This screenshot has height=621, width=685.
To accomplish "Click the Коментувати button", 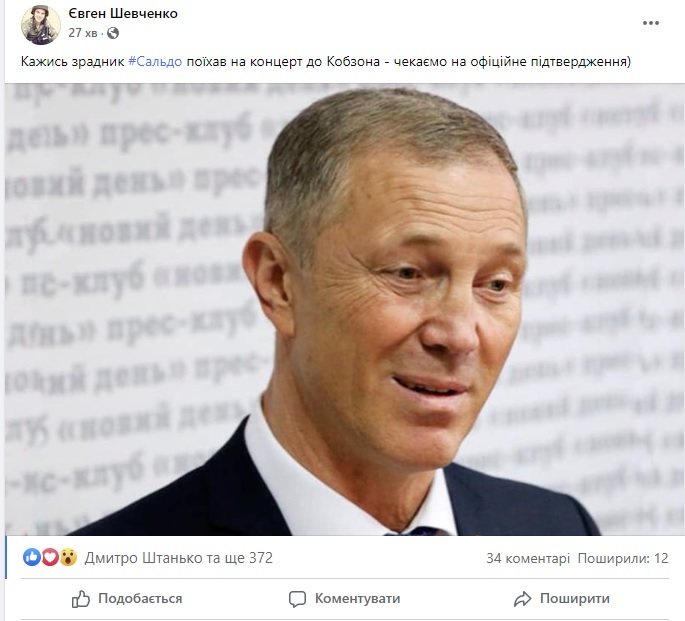I will [x=344, y=598].
